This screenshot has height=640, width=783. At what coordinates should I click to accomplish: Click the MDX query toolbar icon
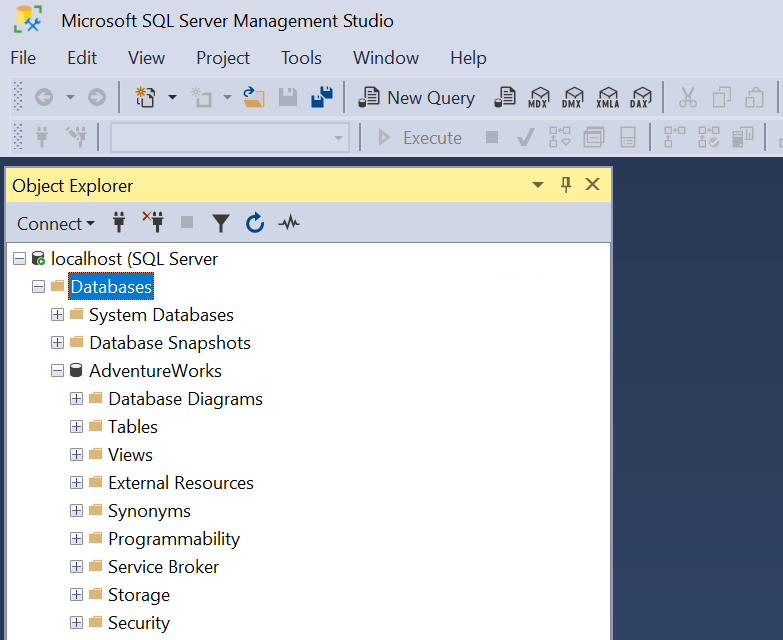coord(539,98)
